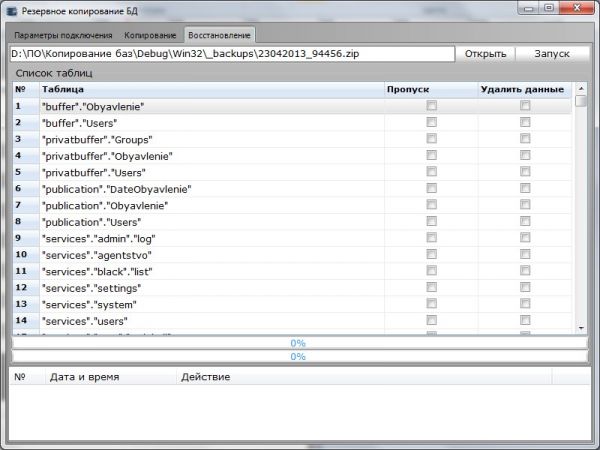
Task: Click the № header of the table list
Action: 26,90
